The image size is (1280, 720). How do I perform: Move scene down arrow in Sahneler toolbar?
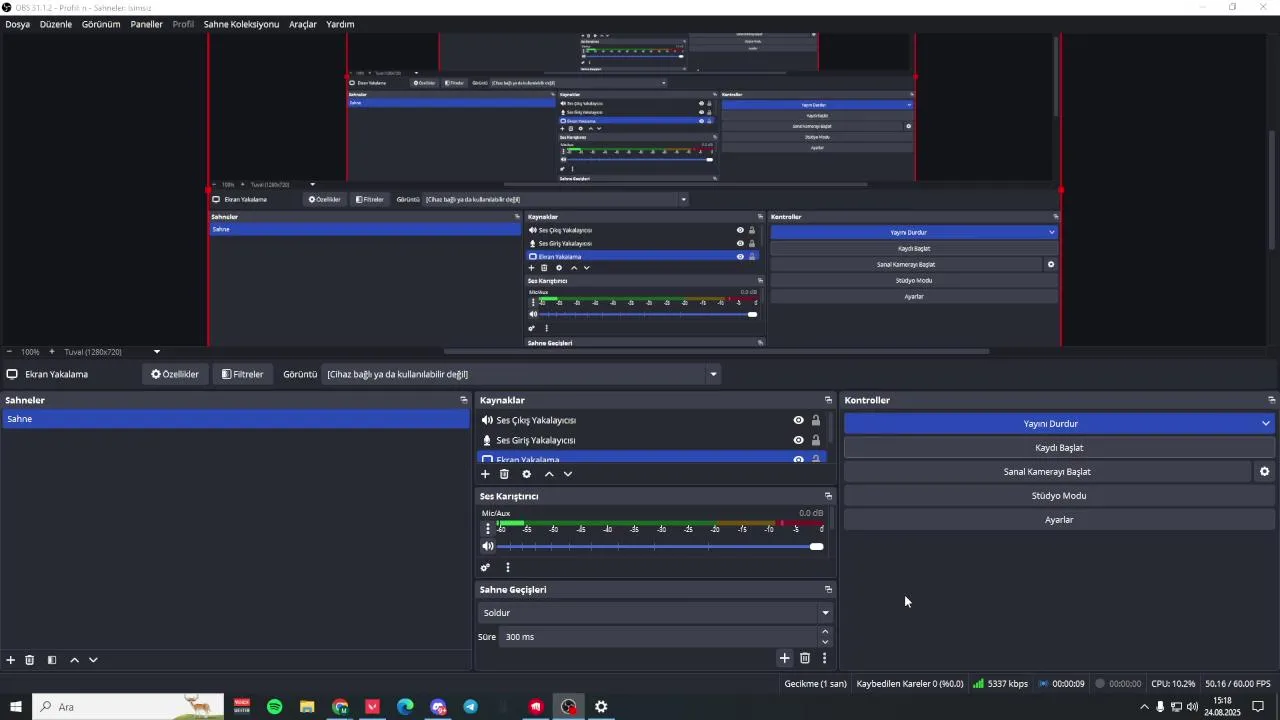(x=93, y=660)
